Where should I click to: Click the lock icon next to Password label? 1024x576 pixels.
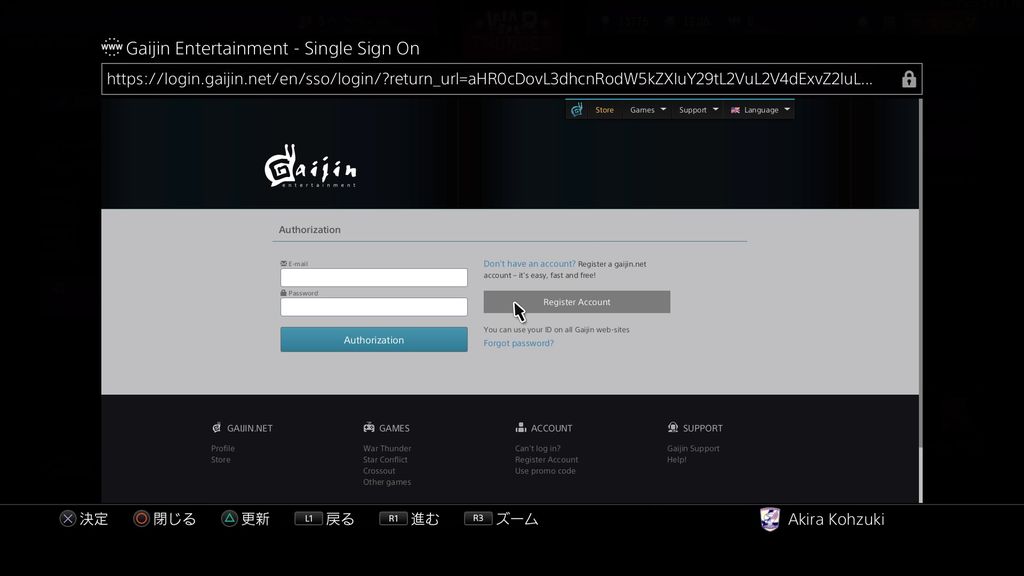pyautogui.click(x=283, y=293)
